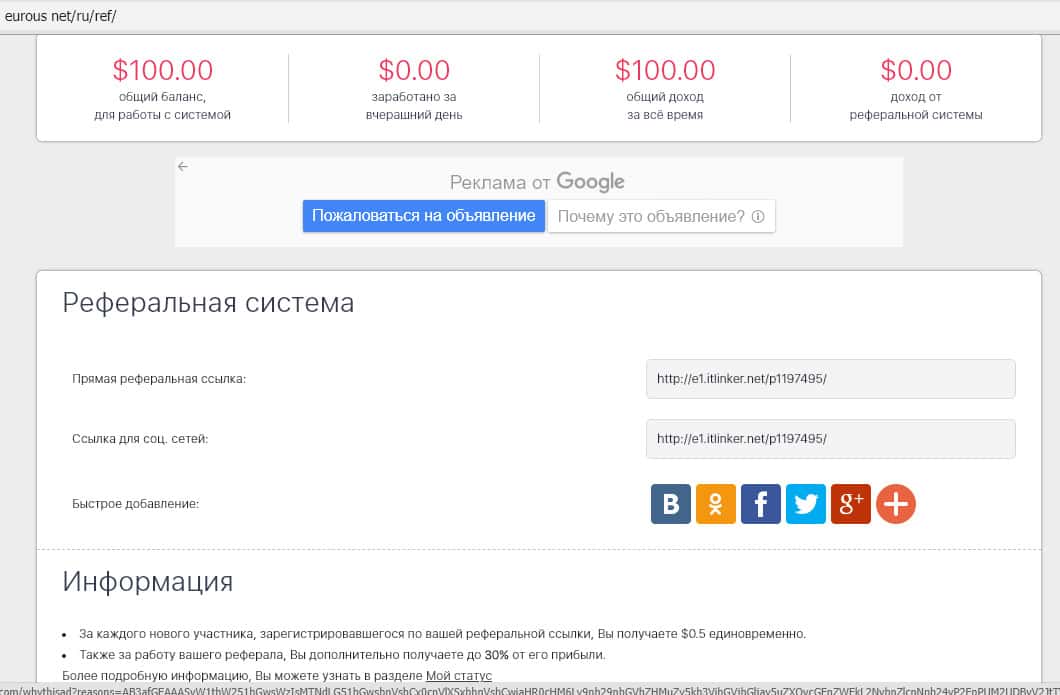Click the Facebook share icon
The width and height of the screenshot is (1060, 695).
(x=761, y=504)
